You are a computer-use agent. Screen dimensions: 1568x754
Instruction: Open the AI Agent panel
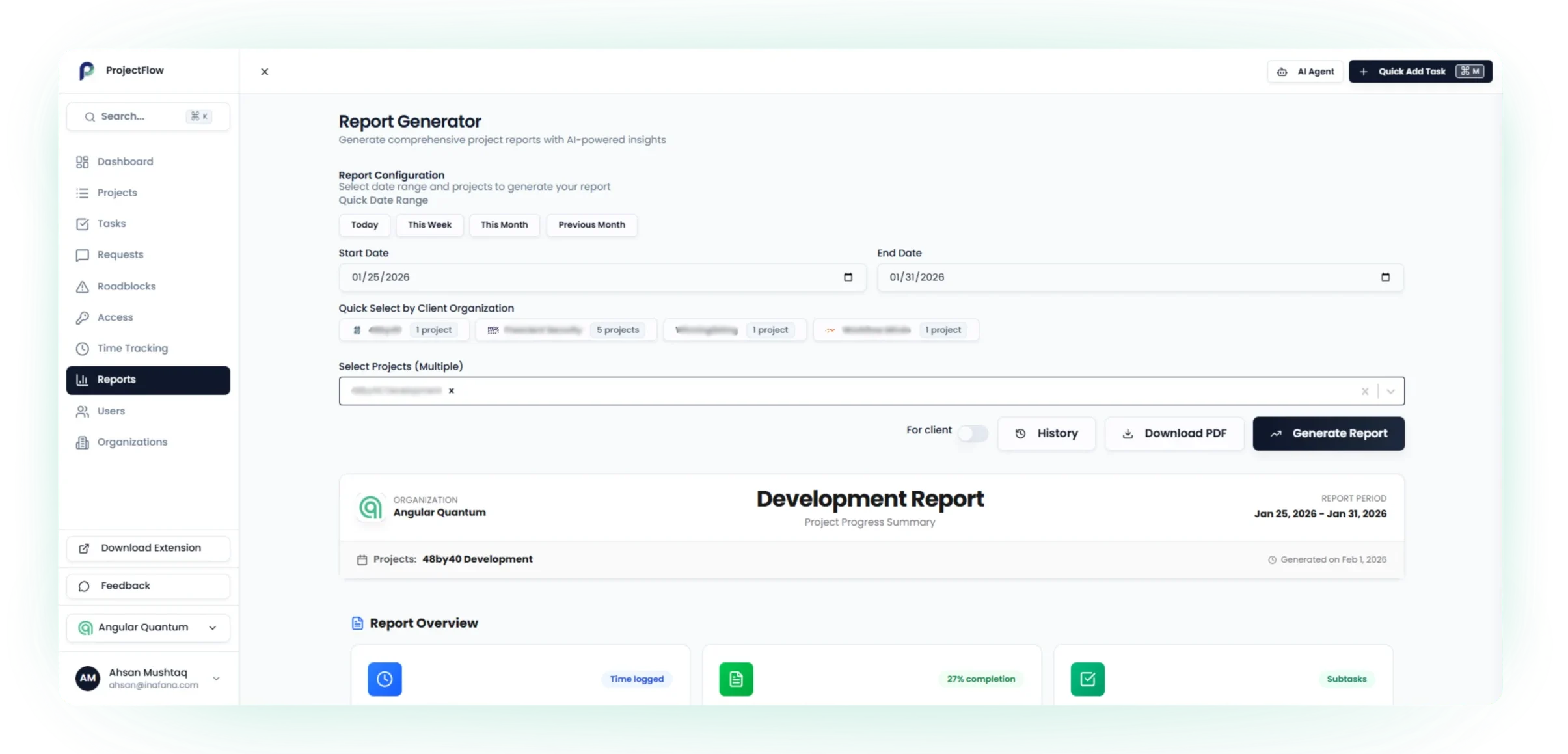click(x=1304, y=71)
